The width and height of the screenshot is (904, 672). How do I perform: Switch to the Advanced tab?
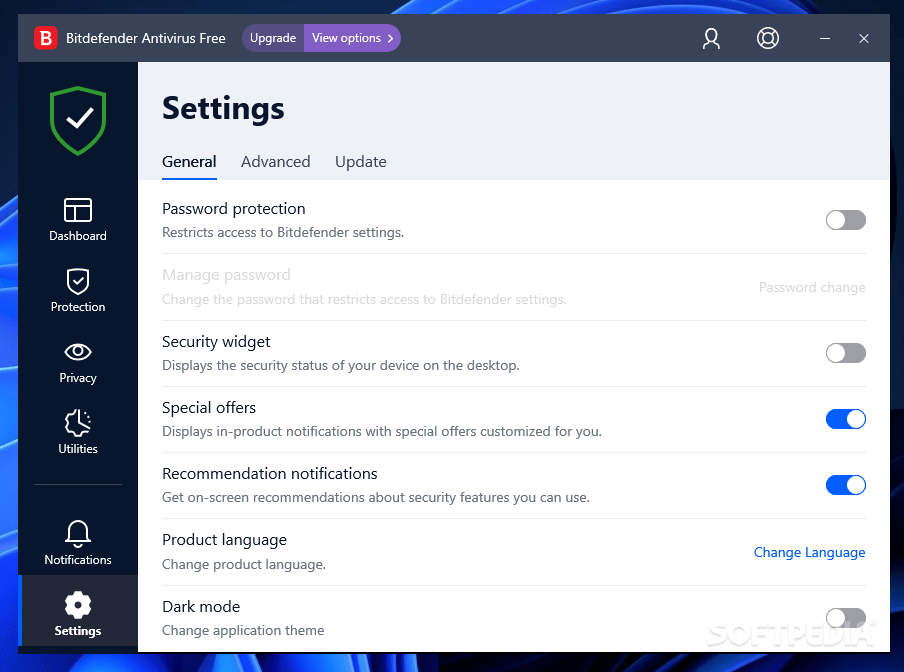pyautogui.click(x=275, y=161)
